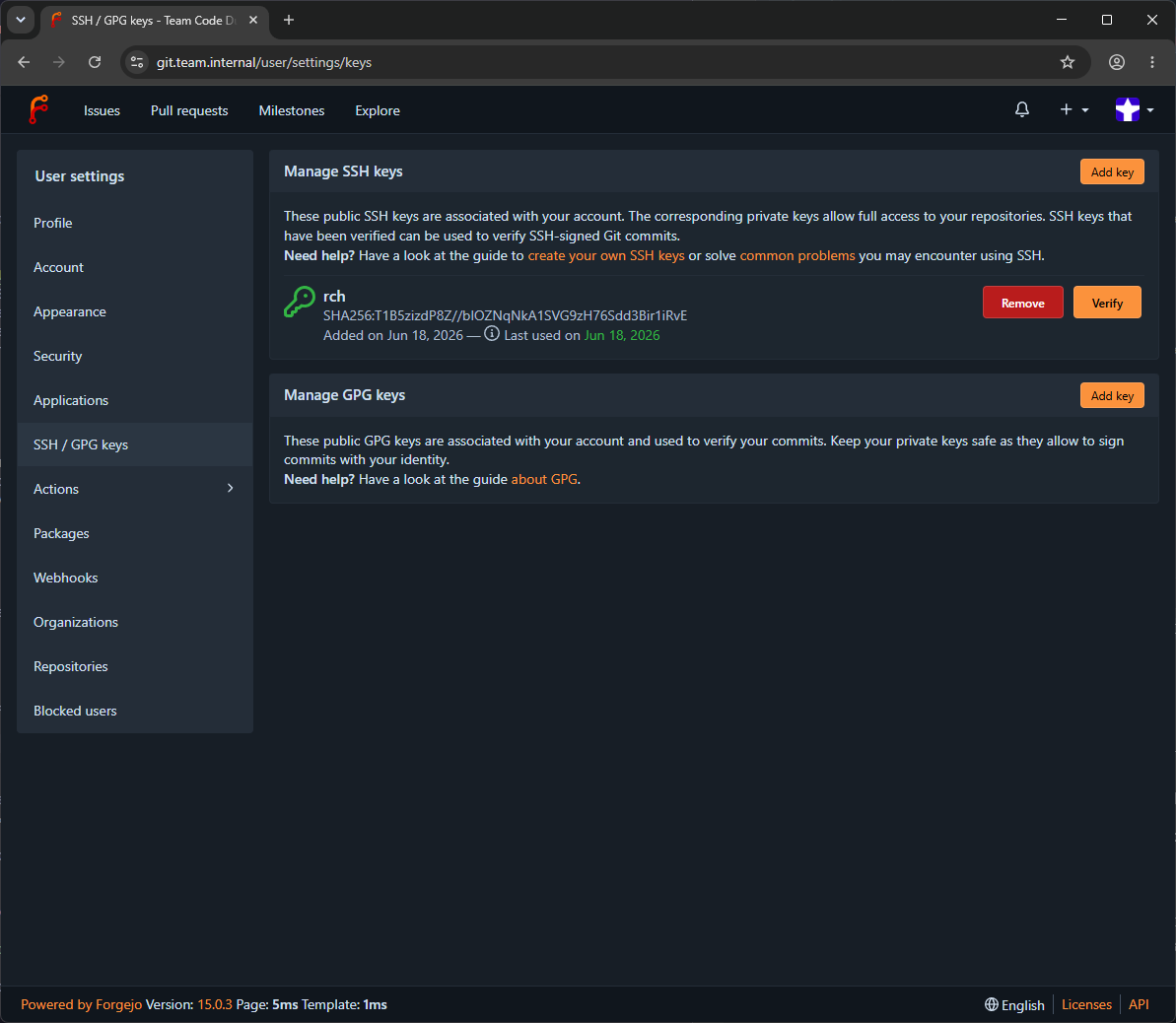Open the Licenses link
The width and height of the screenshot is (1176, 1023).
[1086, 1004]
